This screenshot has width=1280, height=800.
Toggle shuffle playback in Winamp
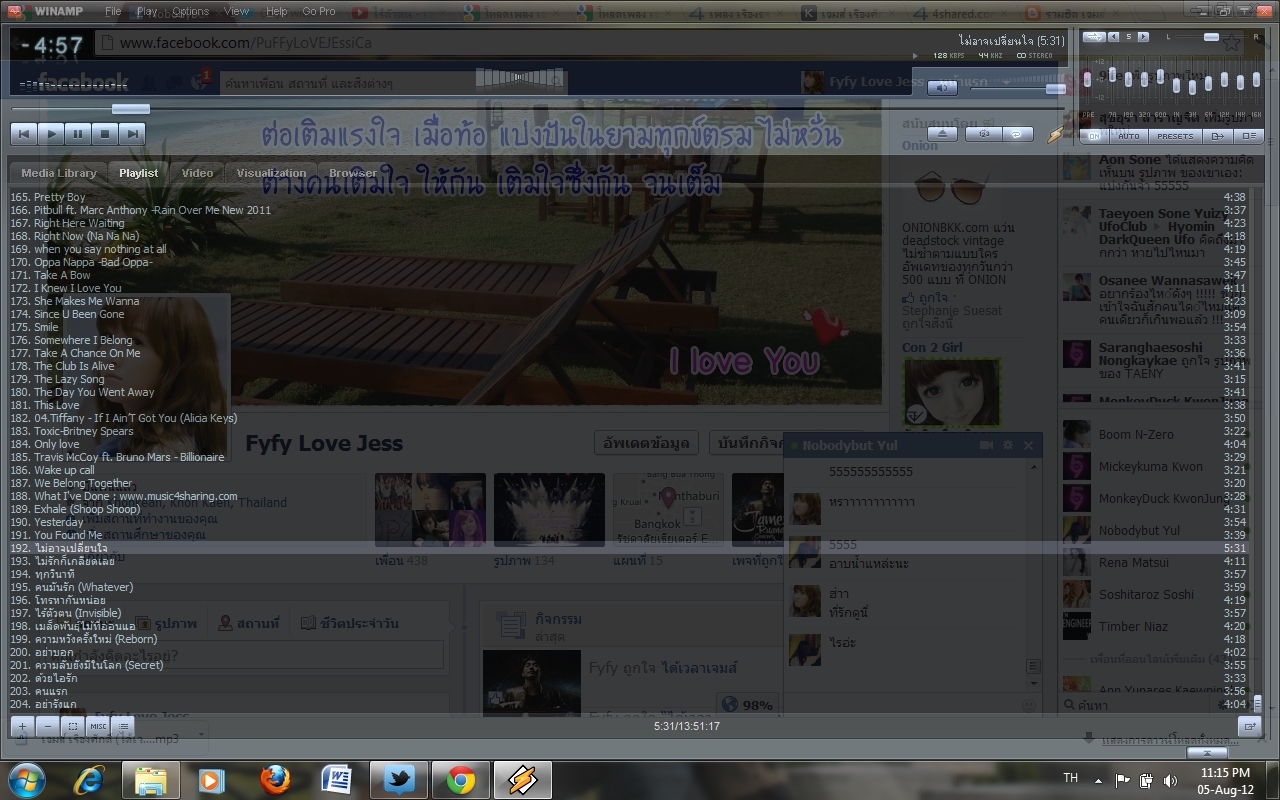(984, 134)
